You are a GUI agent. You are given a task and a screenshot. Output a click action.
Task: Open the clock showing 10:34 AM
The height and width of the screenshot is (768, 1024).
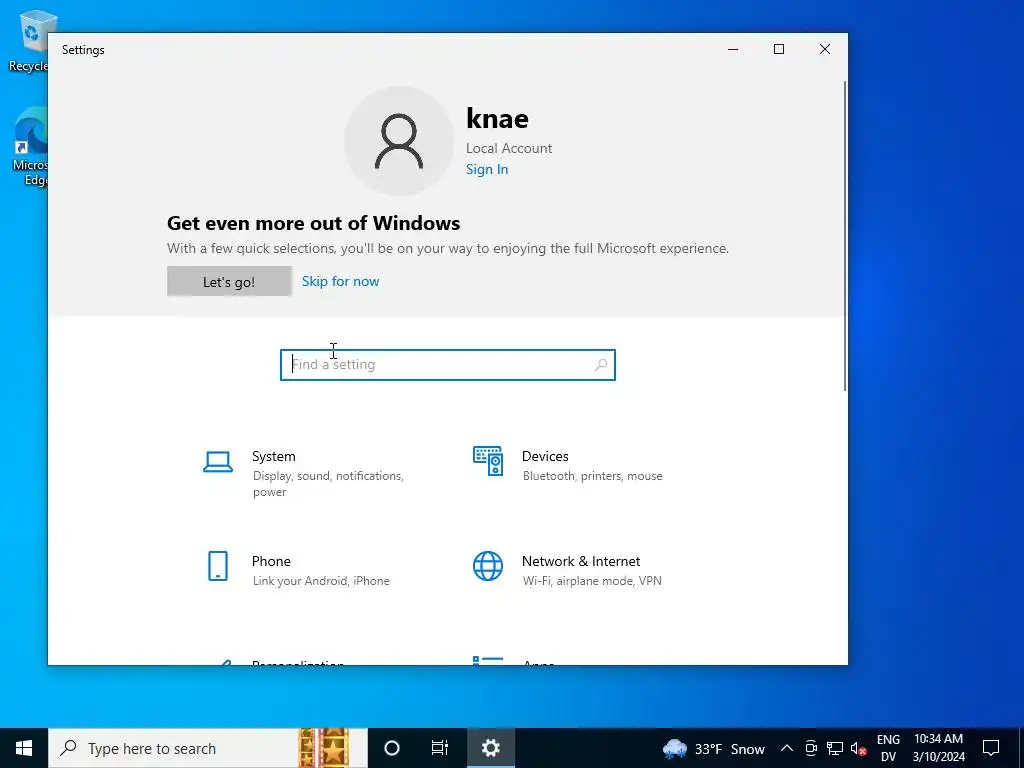click(x=938, y=748)
